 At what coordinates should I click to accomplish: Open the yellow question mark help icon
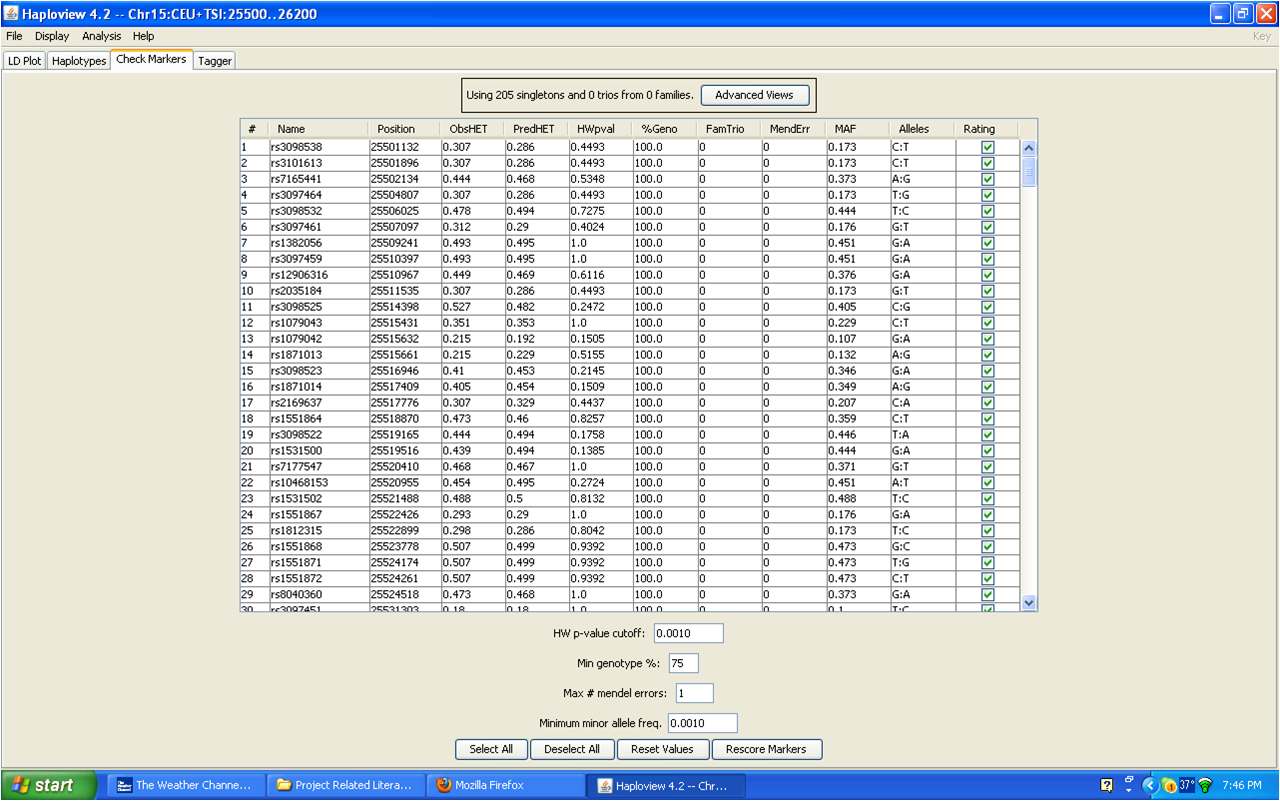point(1107,785)
